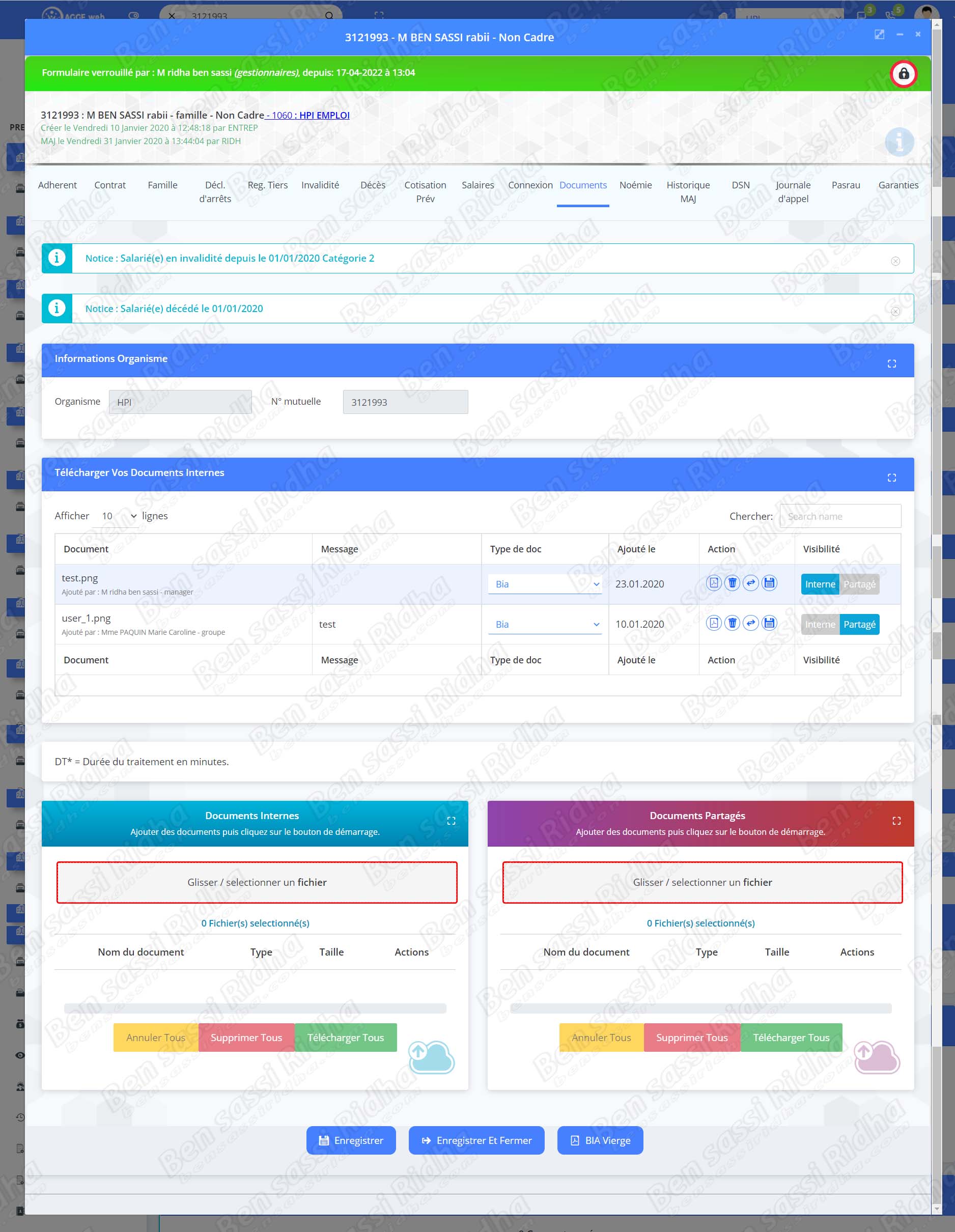Image resolution: width=955 pixels, height=1232 pixels.
Task: Dismiss the invalidité notice with its close icon
Action: pos(895,261)
